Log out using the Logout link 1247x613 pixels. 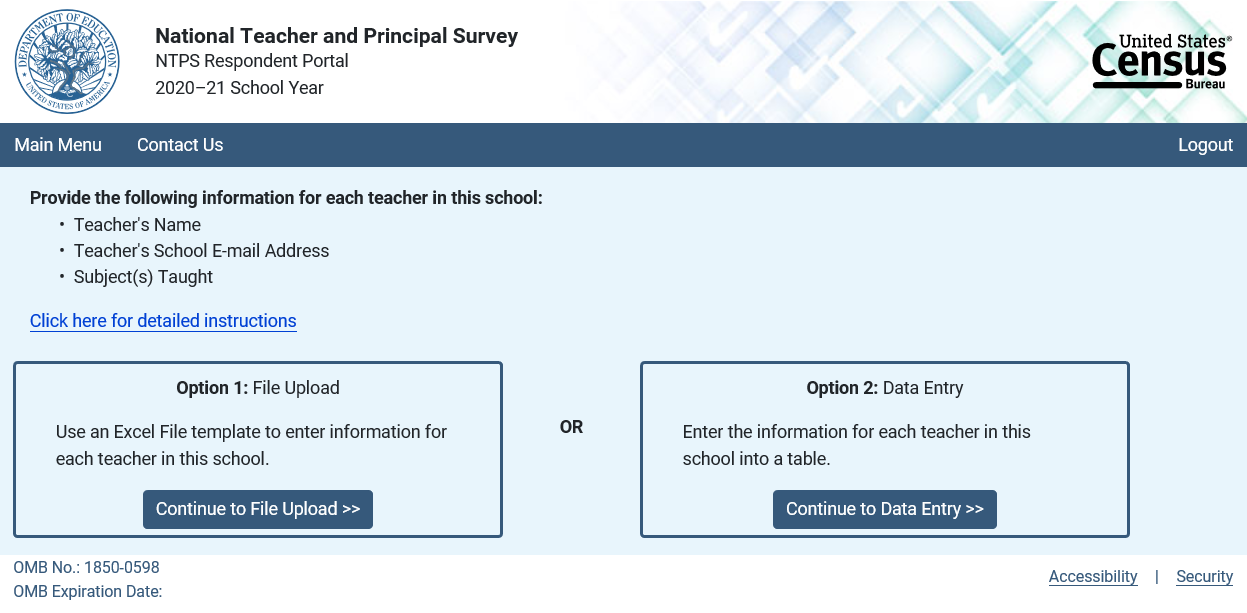(1205, 145)
